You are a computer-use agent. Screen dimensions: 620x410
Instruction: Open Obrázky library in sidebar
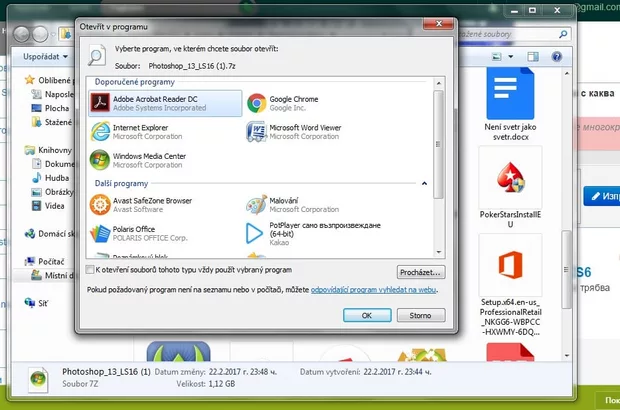[x=53, y=192]
